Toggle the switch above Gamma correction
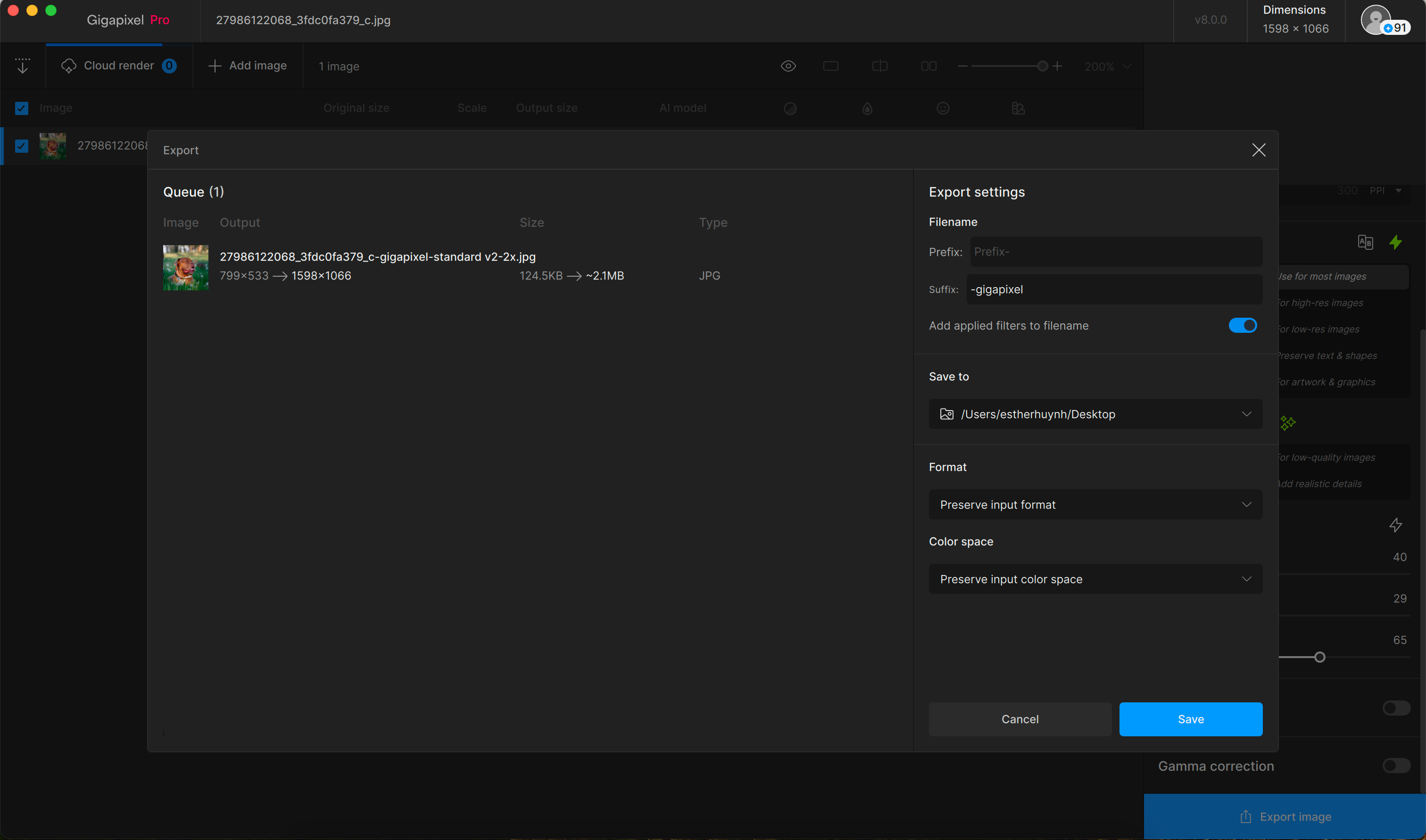This screenshot has height=840, width=1426. click(1396, 708)
